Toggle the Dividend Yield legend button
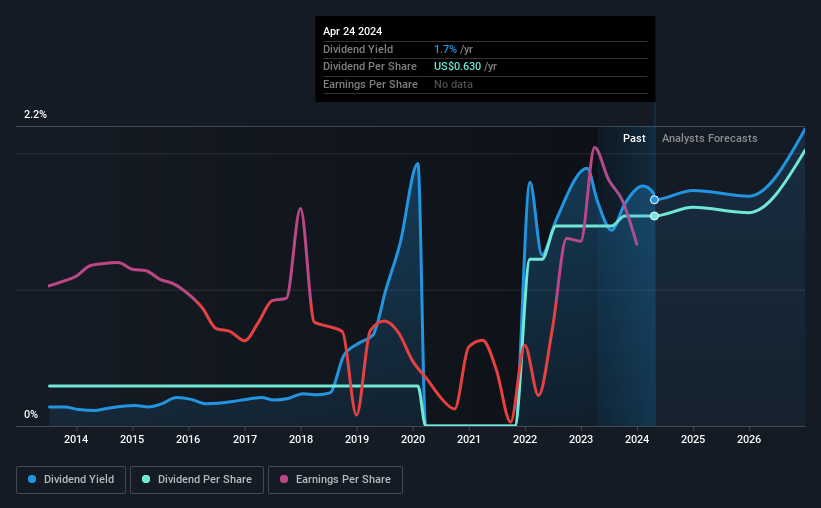The image size is (821, 508). tap(71, 480)
